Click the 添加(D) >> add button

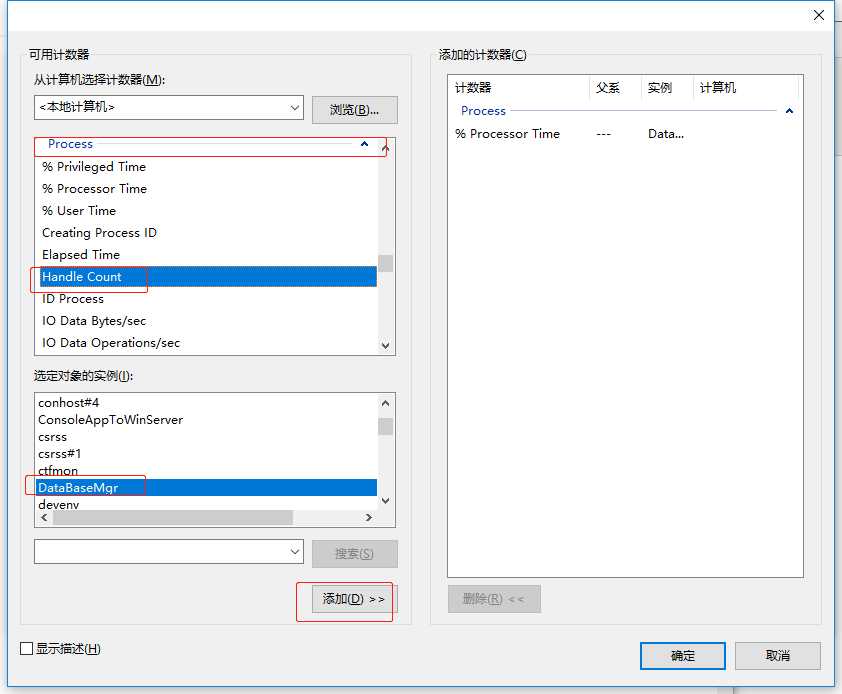pos(354,599)
